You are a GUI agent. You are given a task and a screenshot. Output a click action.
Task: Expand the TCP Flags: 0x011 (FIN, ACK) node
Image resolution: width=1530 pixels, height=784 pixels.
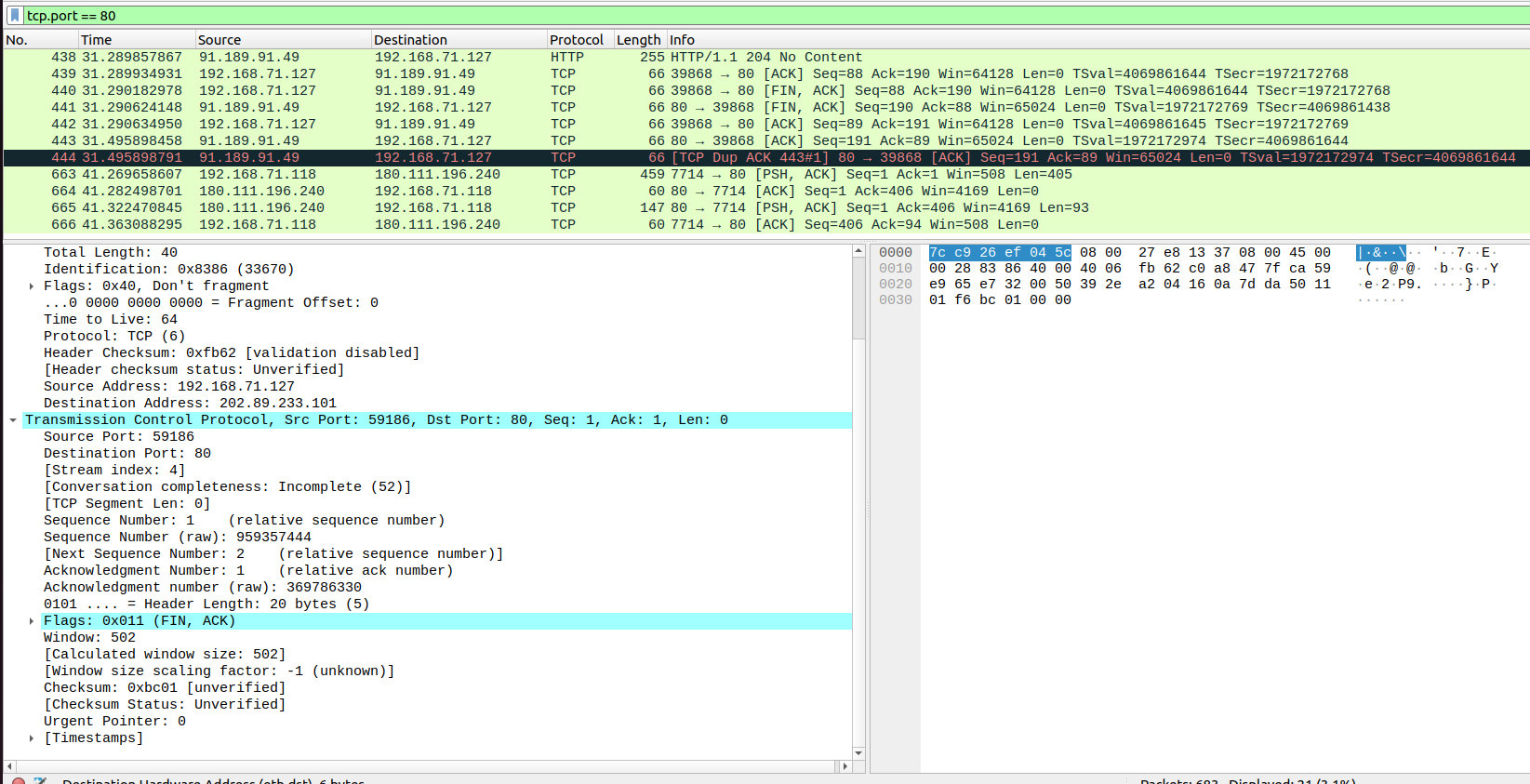[31, 621]
